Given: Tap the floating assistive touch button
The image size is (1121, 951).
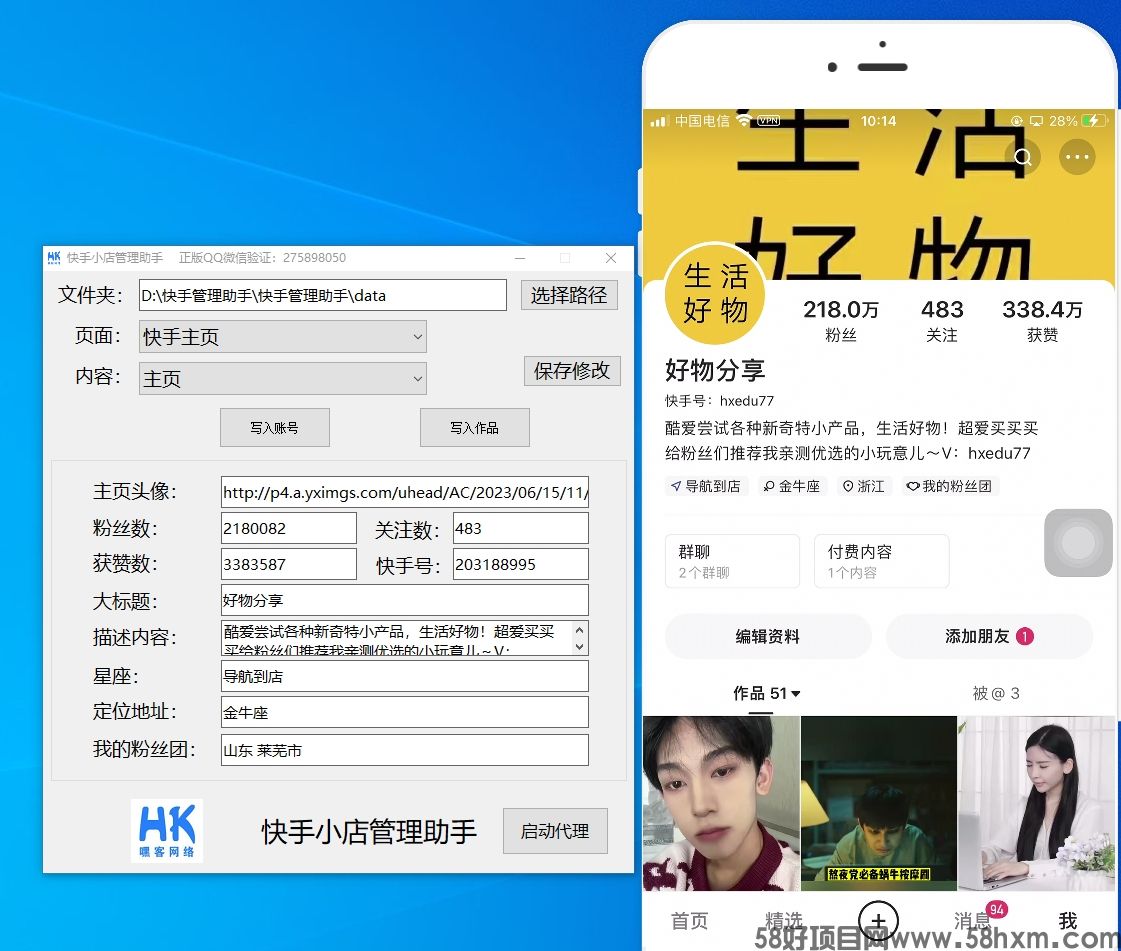Looking at the screenshot, I should 1078,543.
